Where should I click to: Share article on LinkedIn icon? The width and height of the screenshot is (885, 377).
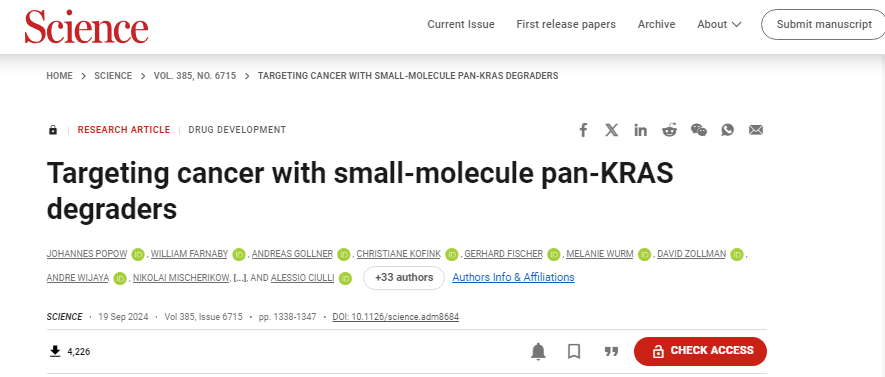pyautogui.click(x=641, y=130)
